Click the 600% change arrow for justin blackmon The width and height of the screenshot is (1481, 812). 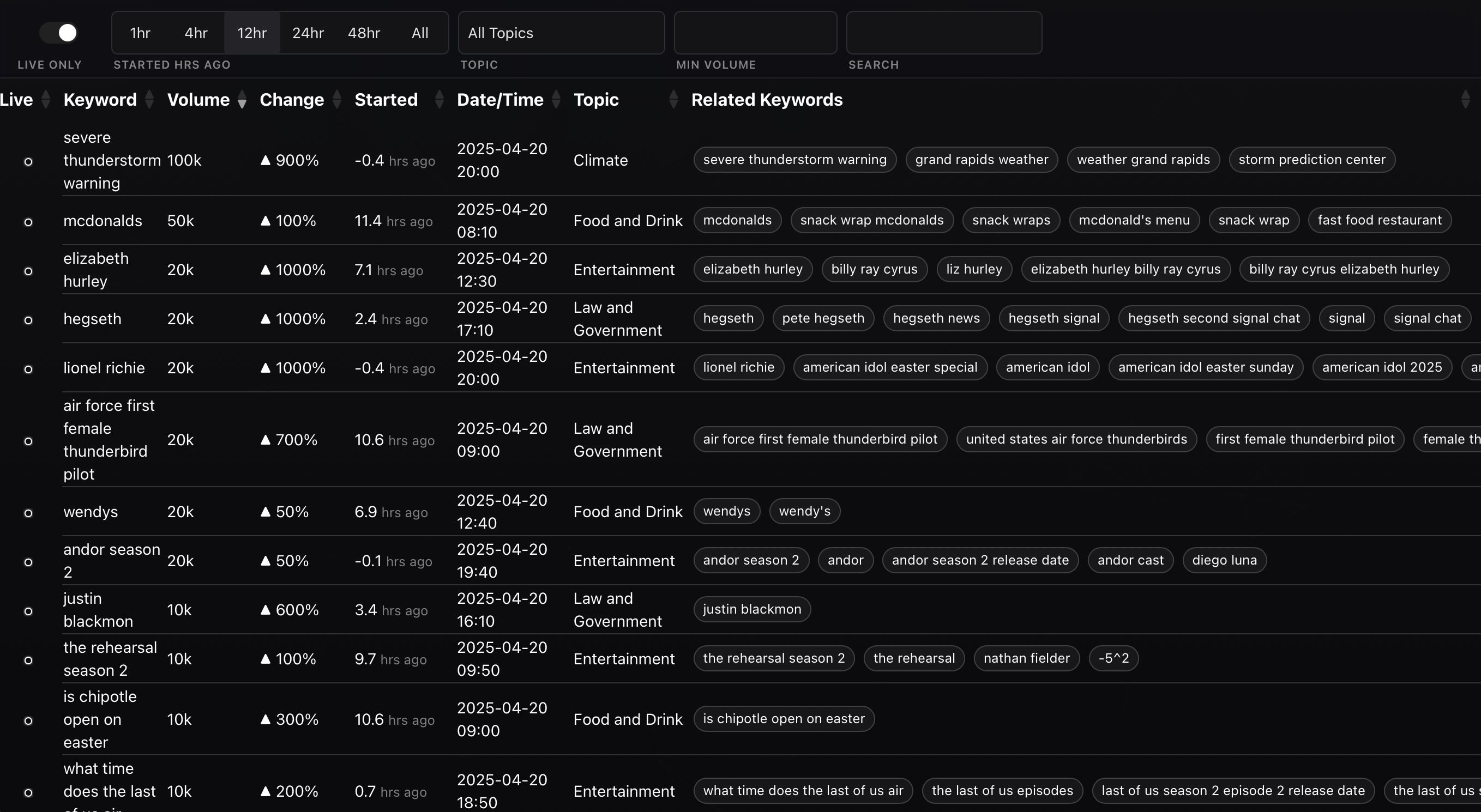click(x=265, y=610)
